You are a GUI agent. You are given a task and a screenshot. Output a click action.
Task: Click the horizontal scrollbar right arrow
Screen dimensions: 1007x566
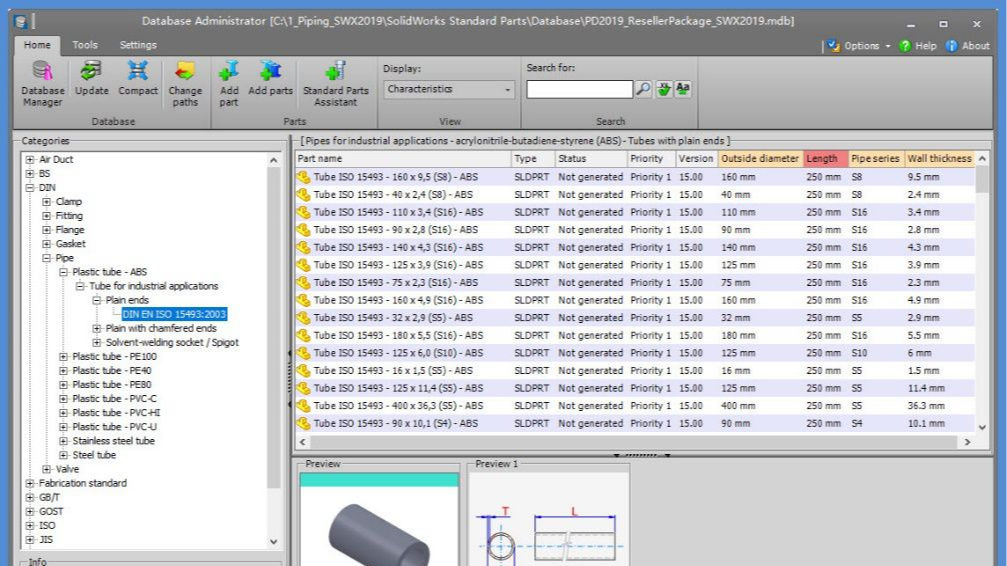tap(967, 442)
